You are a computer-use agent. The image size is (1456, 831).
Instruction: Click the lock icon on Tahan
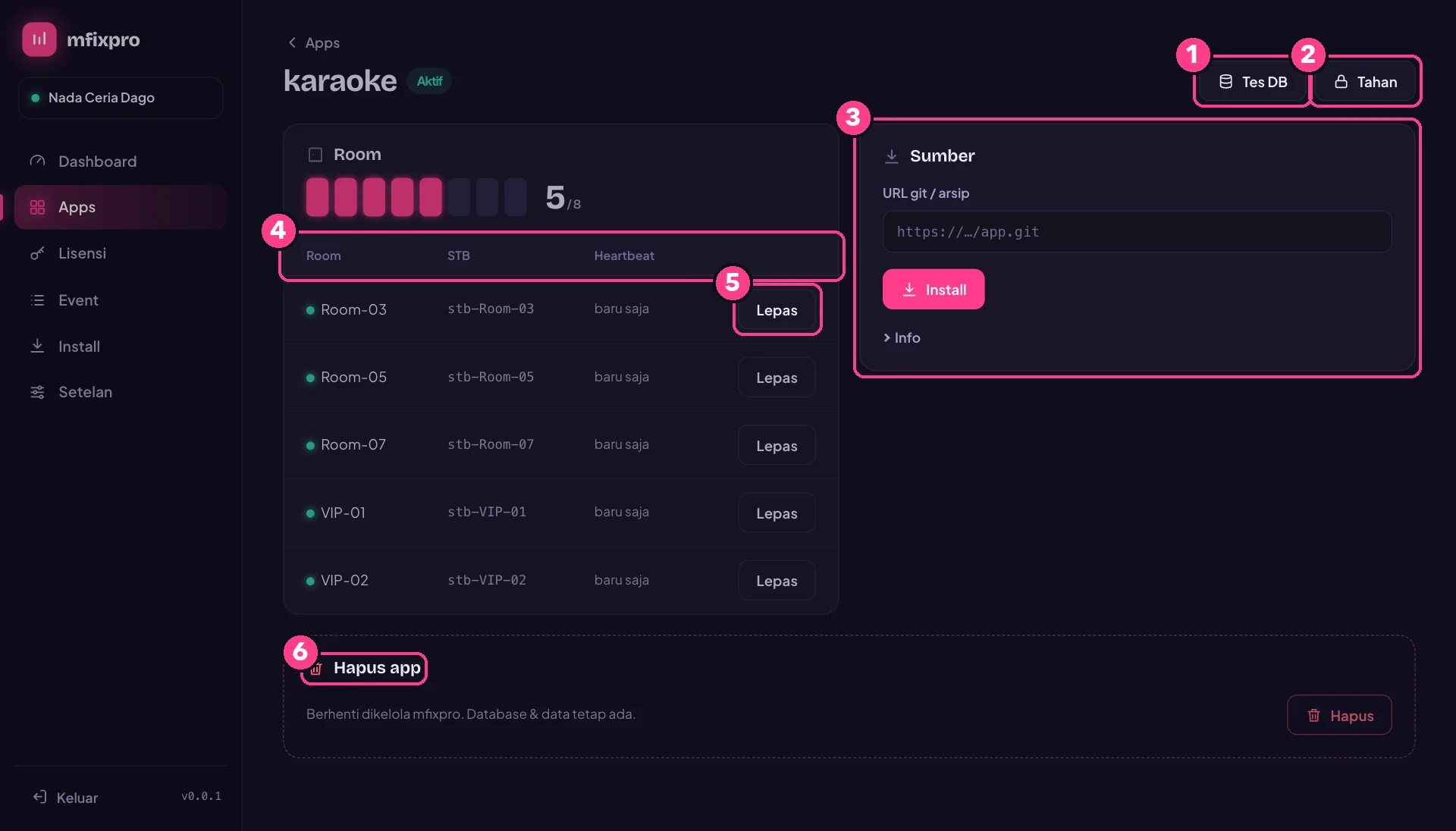coord(1341,82)
